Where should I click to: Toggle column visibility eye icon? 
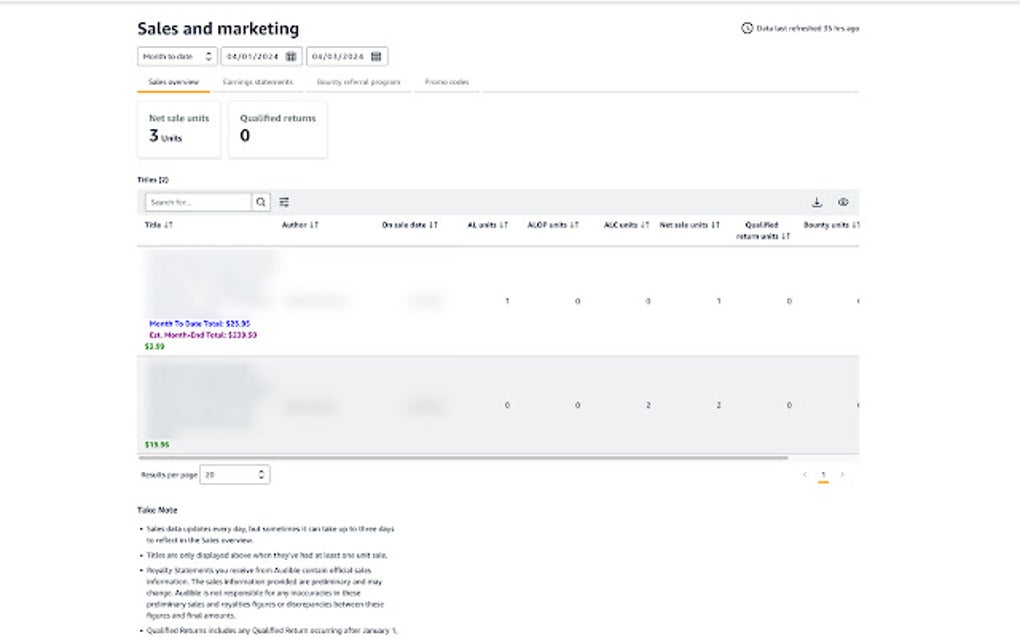(843, 202)
